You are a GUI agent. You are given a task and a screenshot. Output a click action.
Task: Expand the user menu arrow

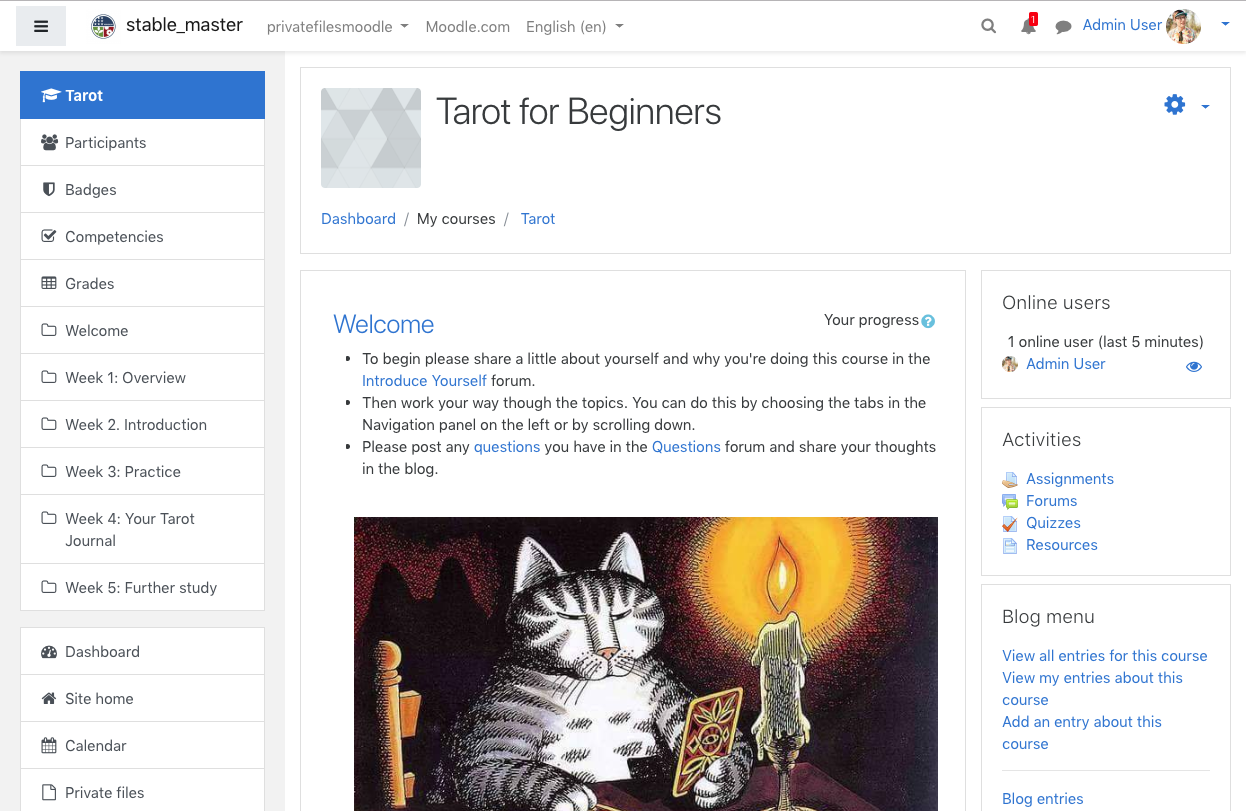click(x=1225, y=25)
